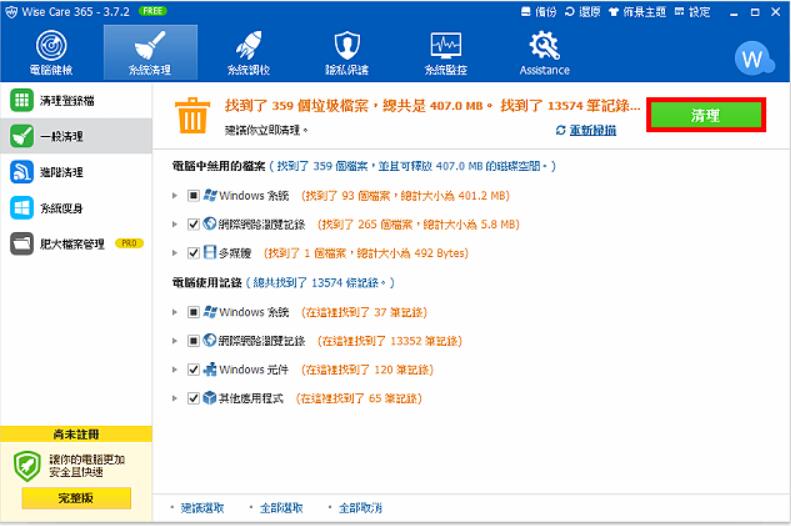
Task: Click the green shield rocket icon
Action: (27, 466)
